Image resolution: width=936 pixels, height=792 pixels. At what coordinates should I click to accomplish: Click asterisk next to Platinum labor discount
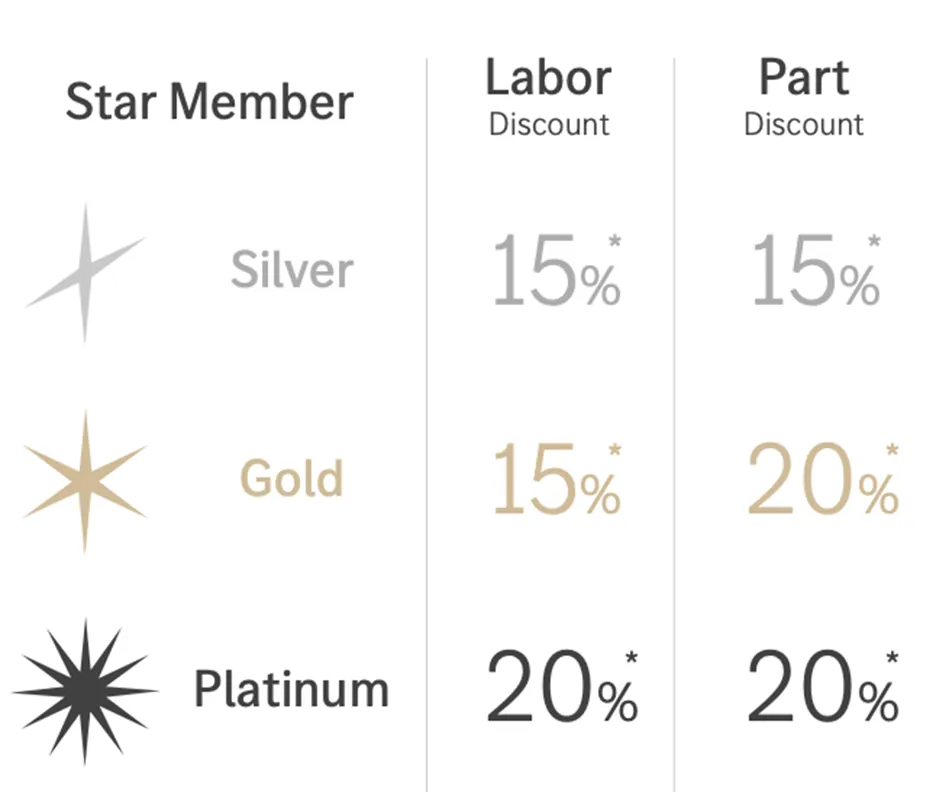coord(632,658)
